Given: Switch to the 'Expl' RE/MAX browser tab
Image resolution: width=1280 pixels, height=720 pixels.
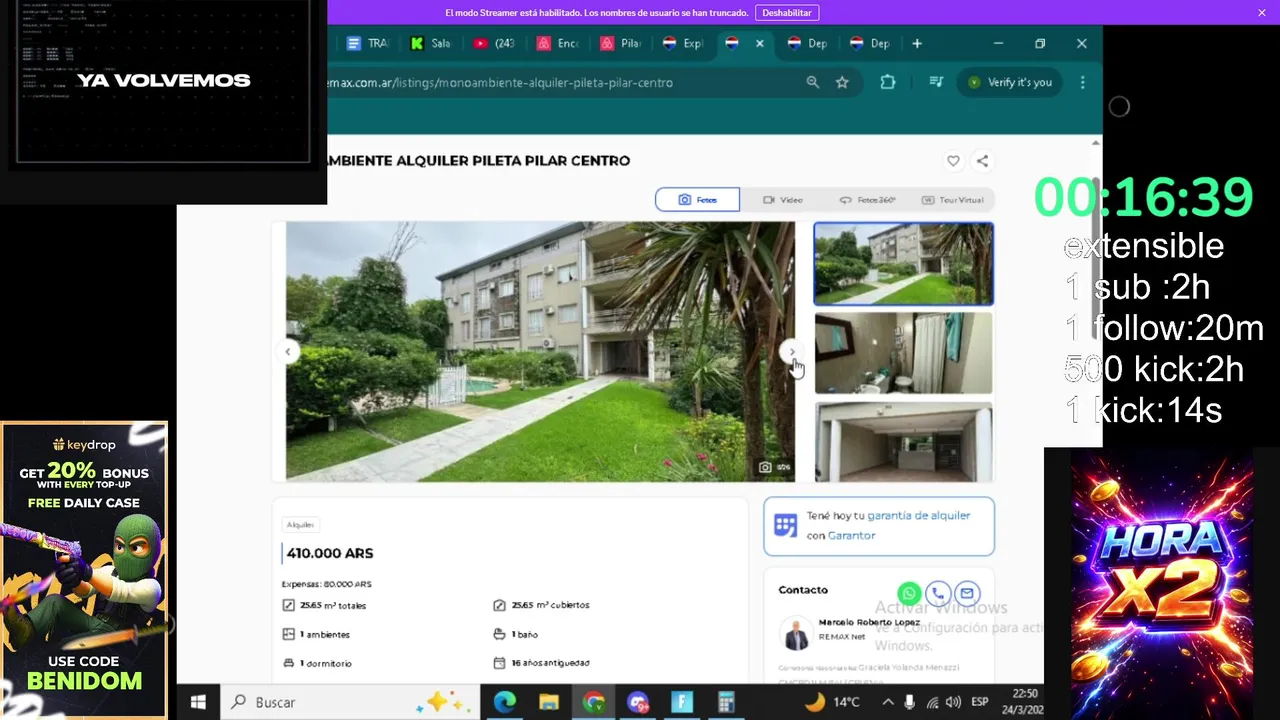Looking at the screenshot, I should coord(683,43).
